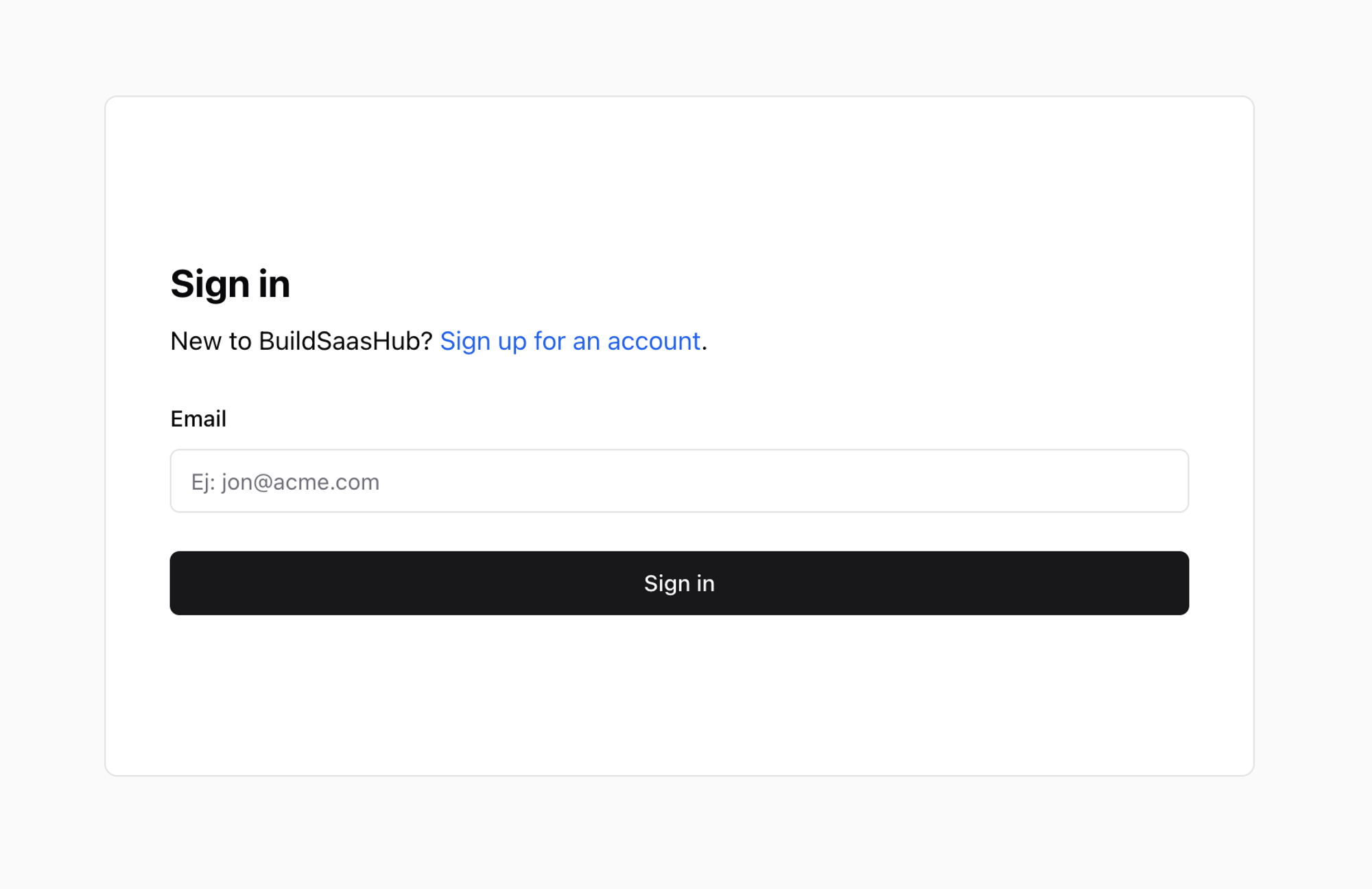Click the BuildSaasHub name in the subtitle
Image resolution: width=1372 pixels, height=889 pixels.
pos(345,341)
